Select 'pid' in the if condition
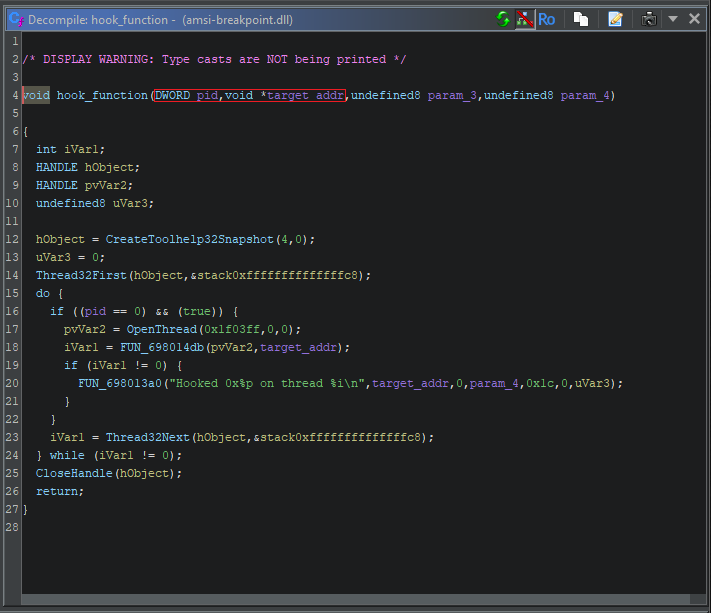This screenshot has height=613, width=711. pos(95,311)
